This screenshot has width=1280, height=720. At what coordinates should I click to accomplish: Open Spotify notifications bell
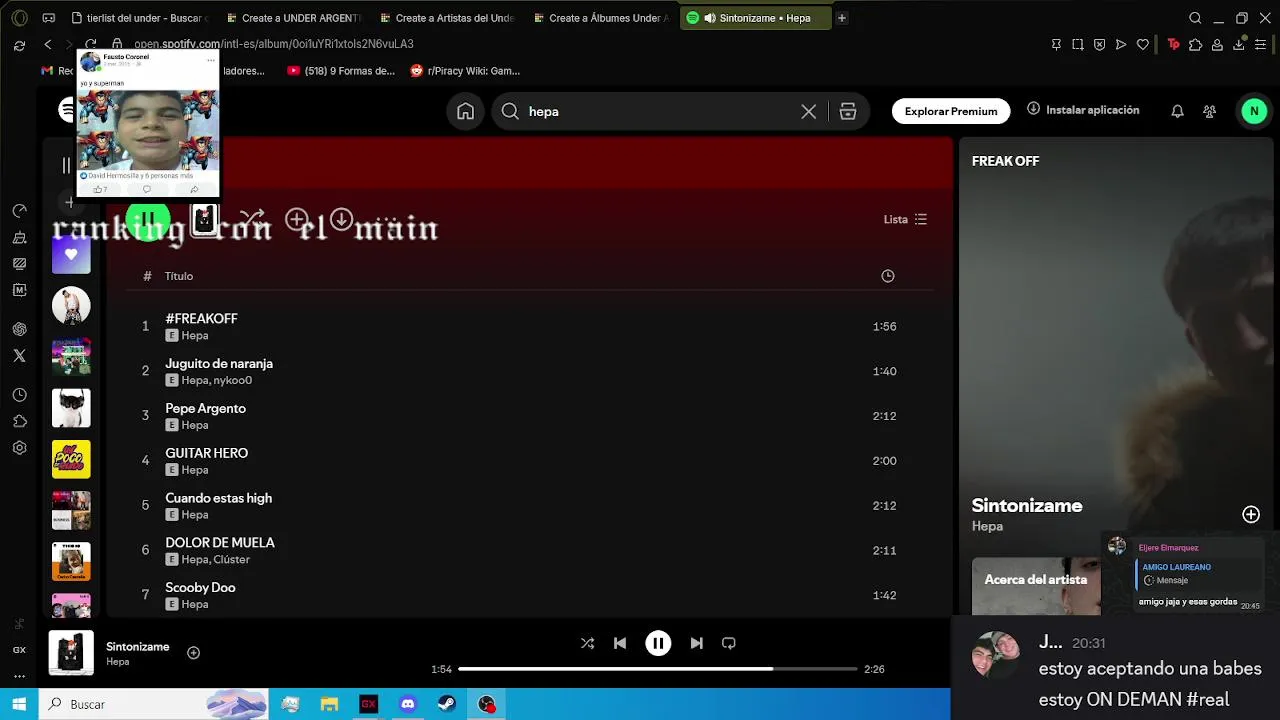1177,111
